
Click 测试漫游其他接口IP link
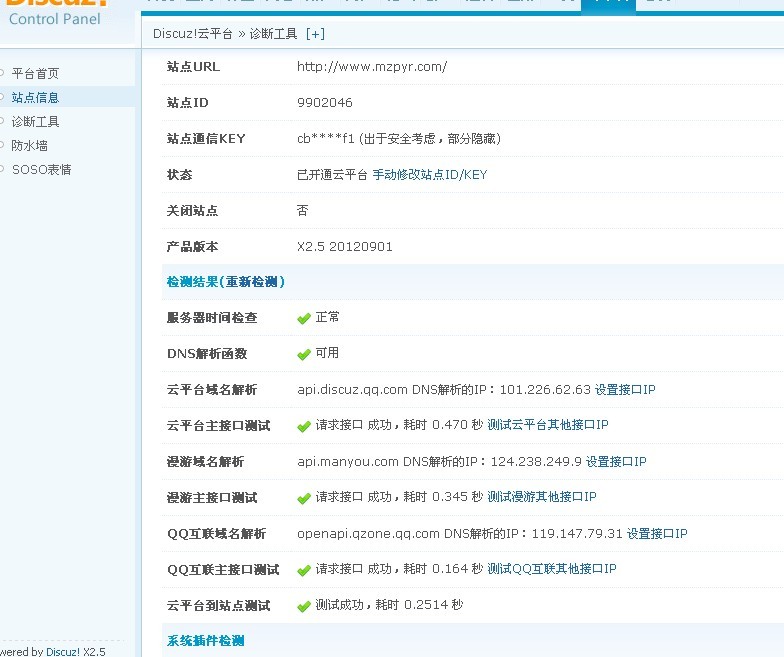pos(542,497)
